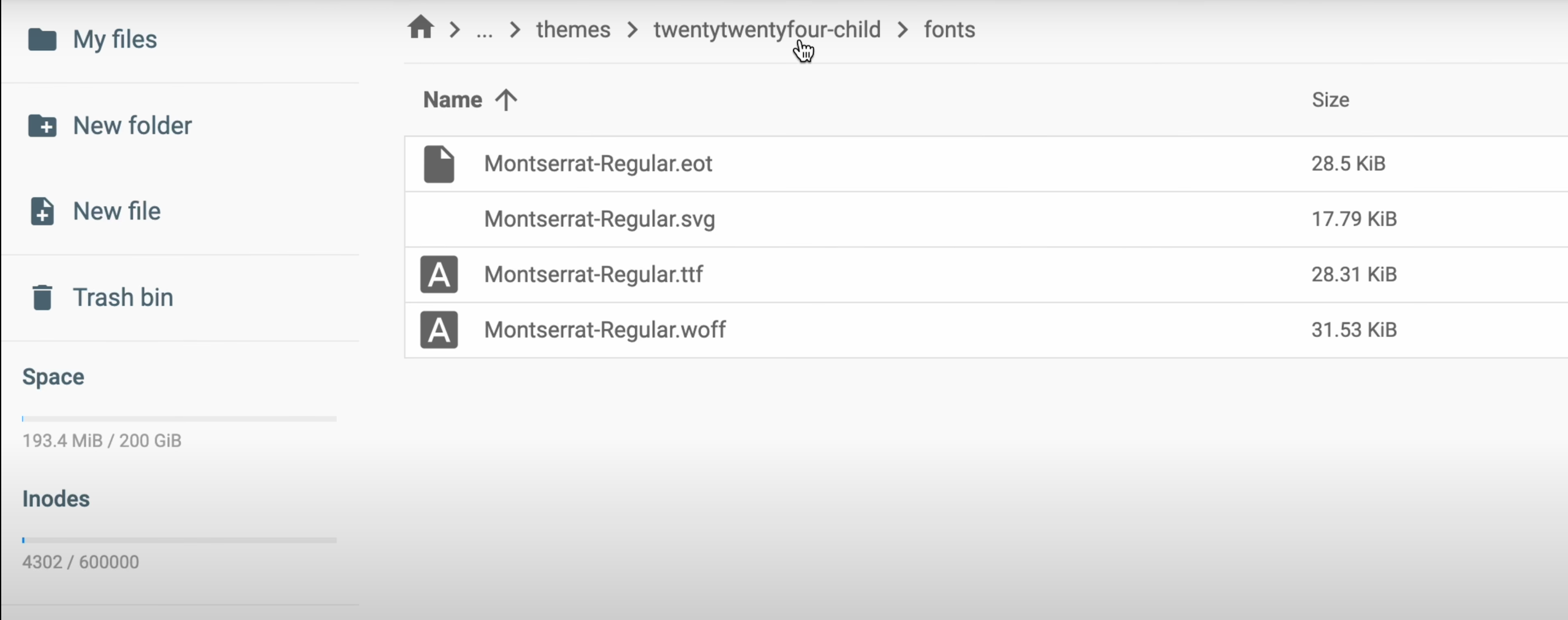Expand the breadcrumb ellipsis path
Image resolution: width=1568 pixels, height=620 pixels.
(484, 30)
